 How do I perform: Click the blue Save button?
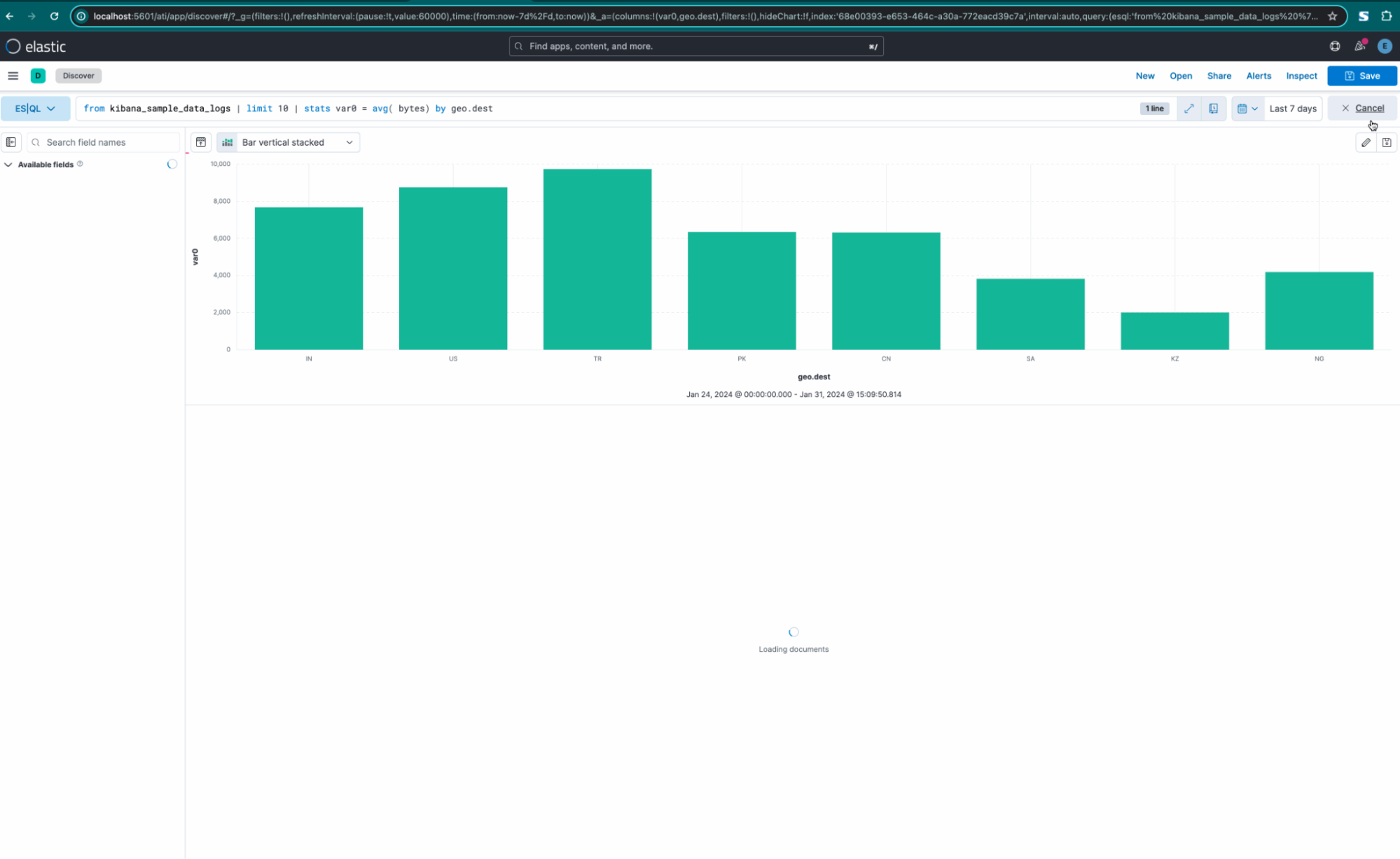pos(1361,76)
